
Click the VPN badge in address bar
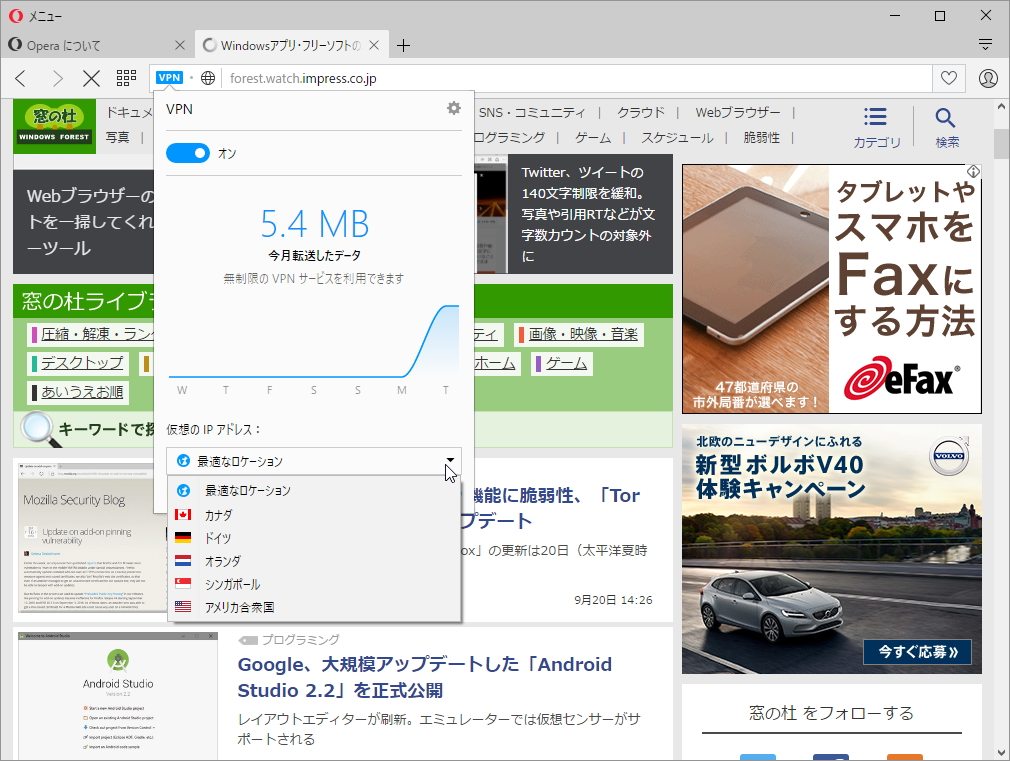[x=169, y=78]
